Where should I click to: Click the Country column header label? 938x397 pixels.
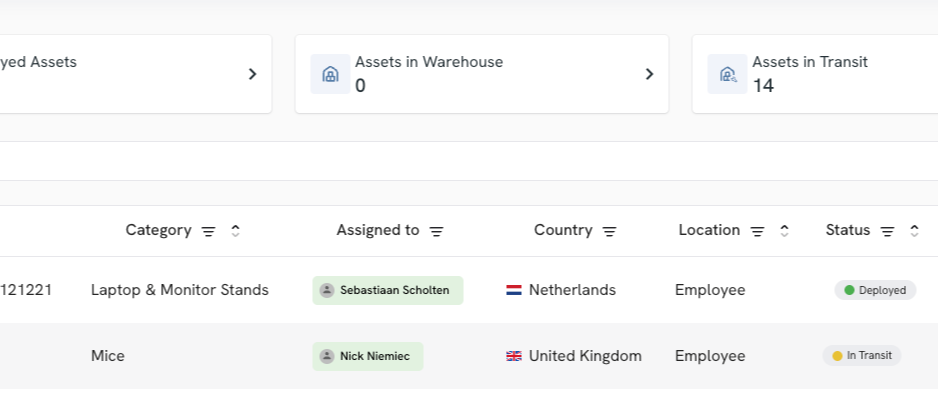click(x=563, y=230)
